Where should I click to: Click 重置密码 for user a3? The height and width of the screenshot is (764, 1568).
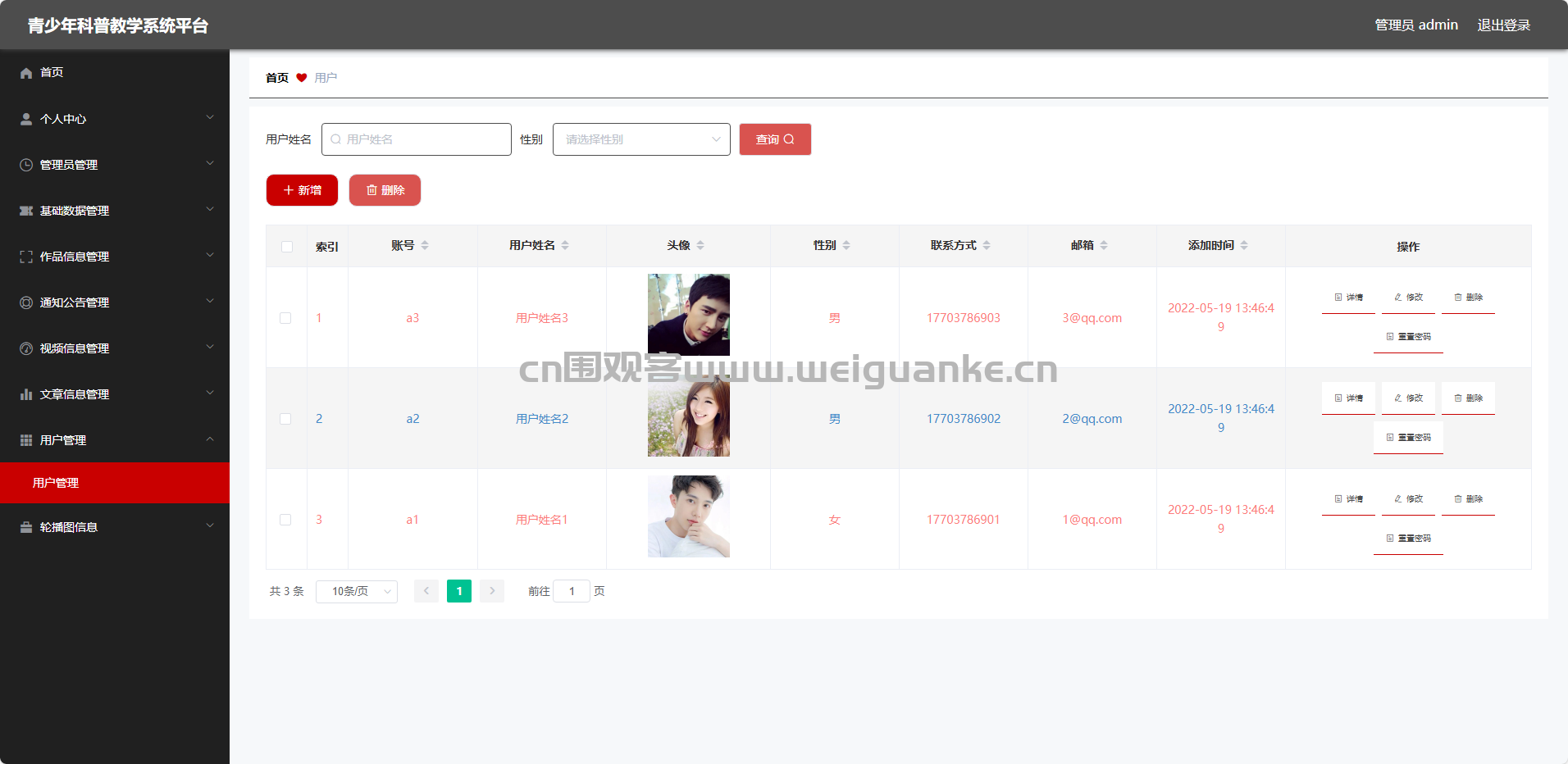coord(1408,337)
